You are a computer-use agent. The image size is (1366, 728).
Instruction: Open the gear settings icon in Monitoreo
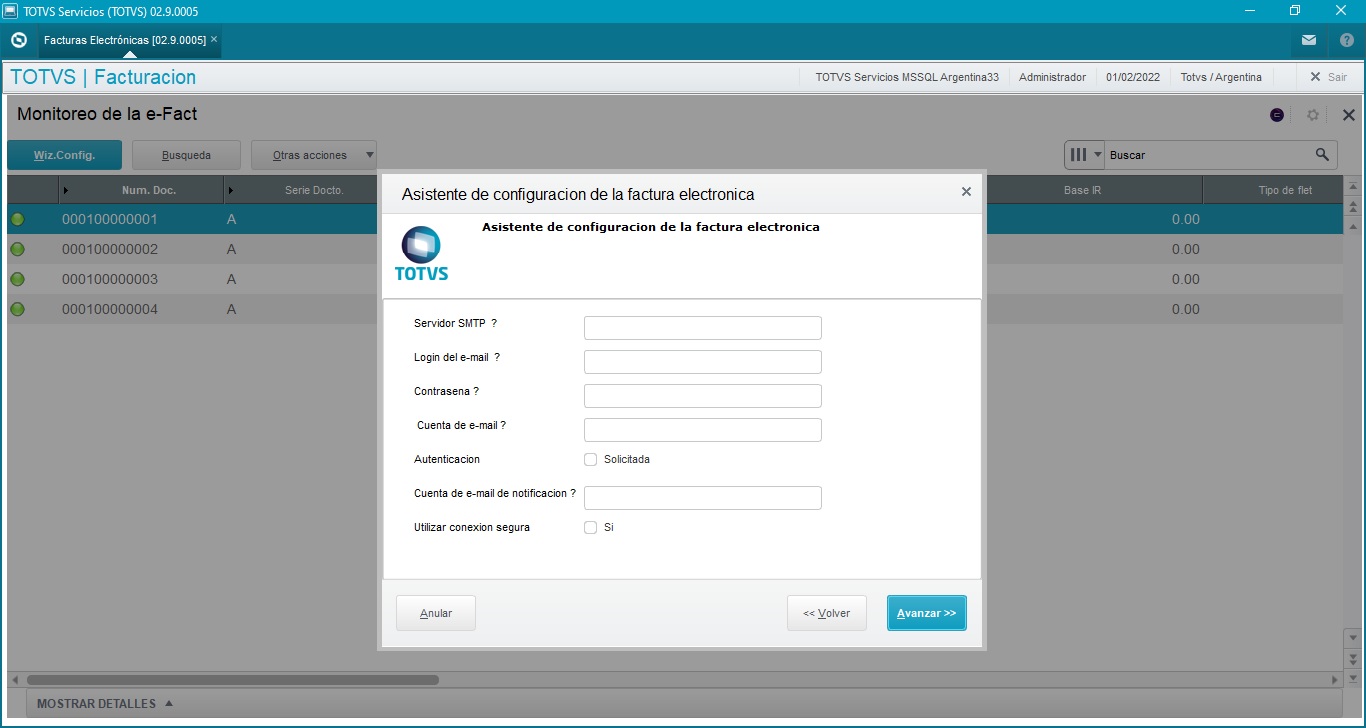click(1313, 115)
